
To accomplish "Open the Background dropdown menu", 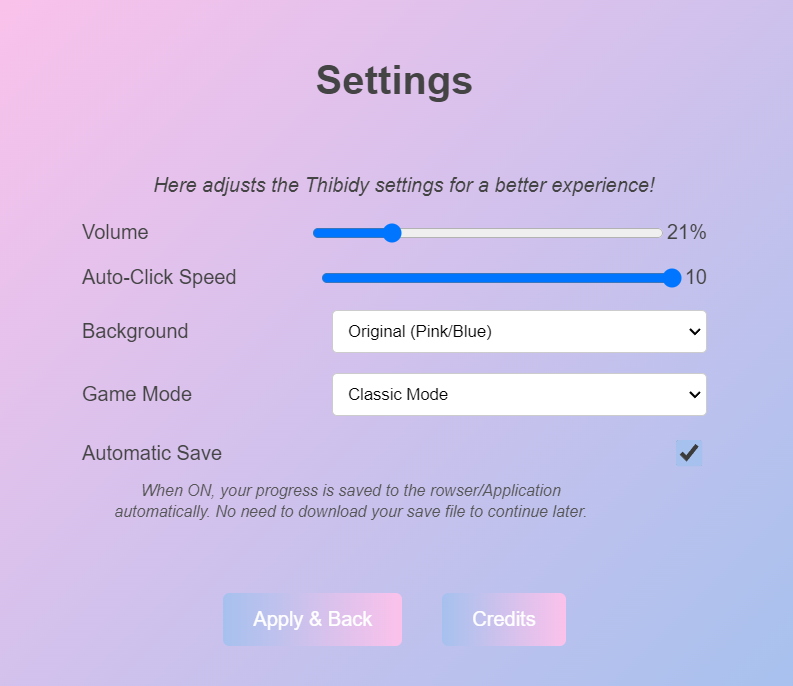I will (x=518, y=331).
